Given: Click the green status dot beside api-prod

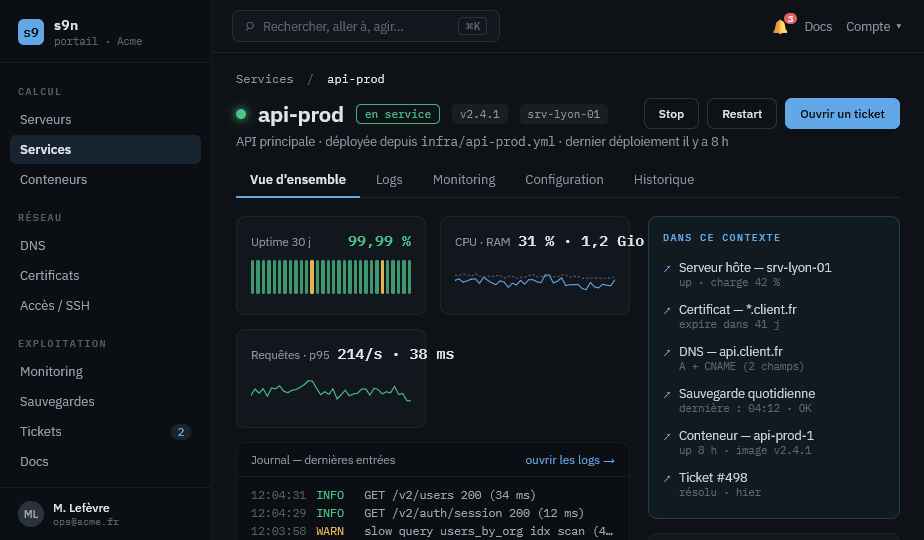Looking at the screenshot, I should [241, 114].
